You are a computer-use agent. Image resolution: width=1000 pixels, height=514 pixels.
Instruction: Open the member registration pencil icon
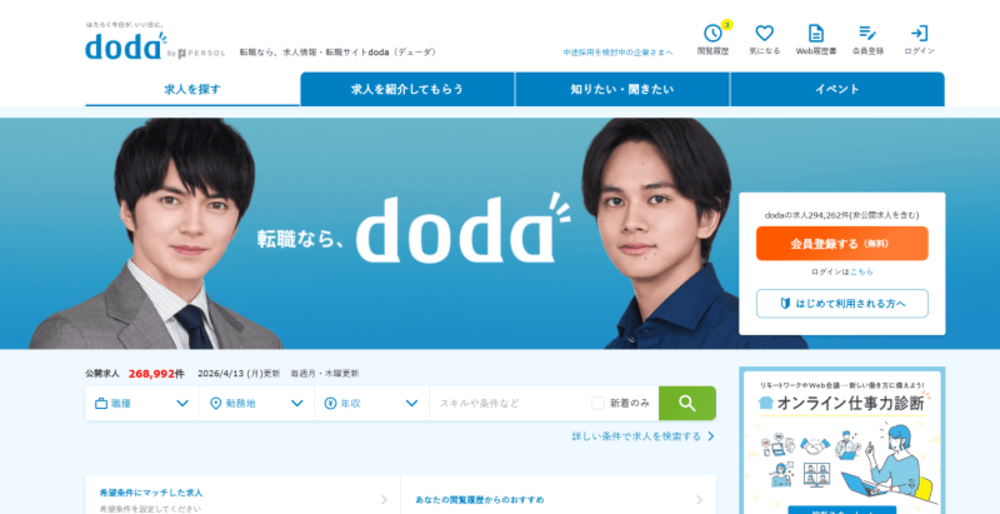867,33
